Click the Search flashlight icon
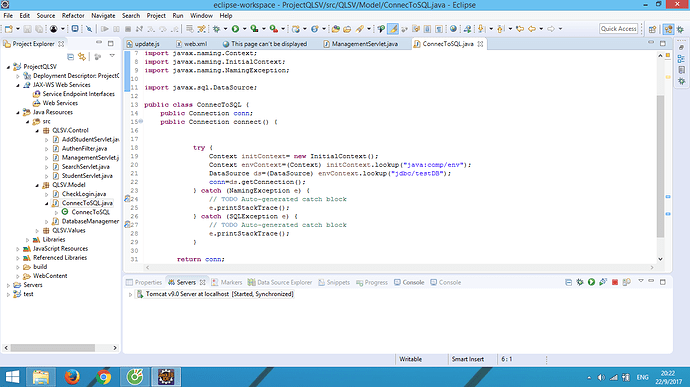 (x=360, y=29)
